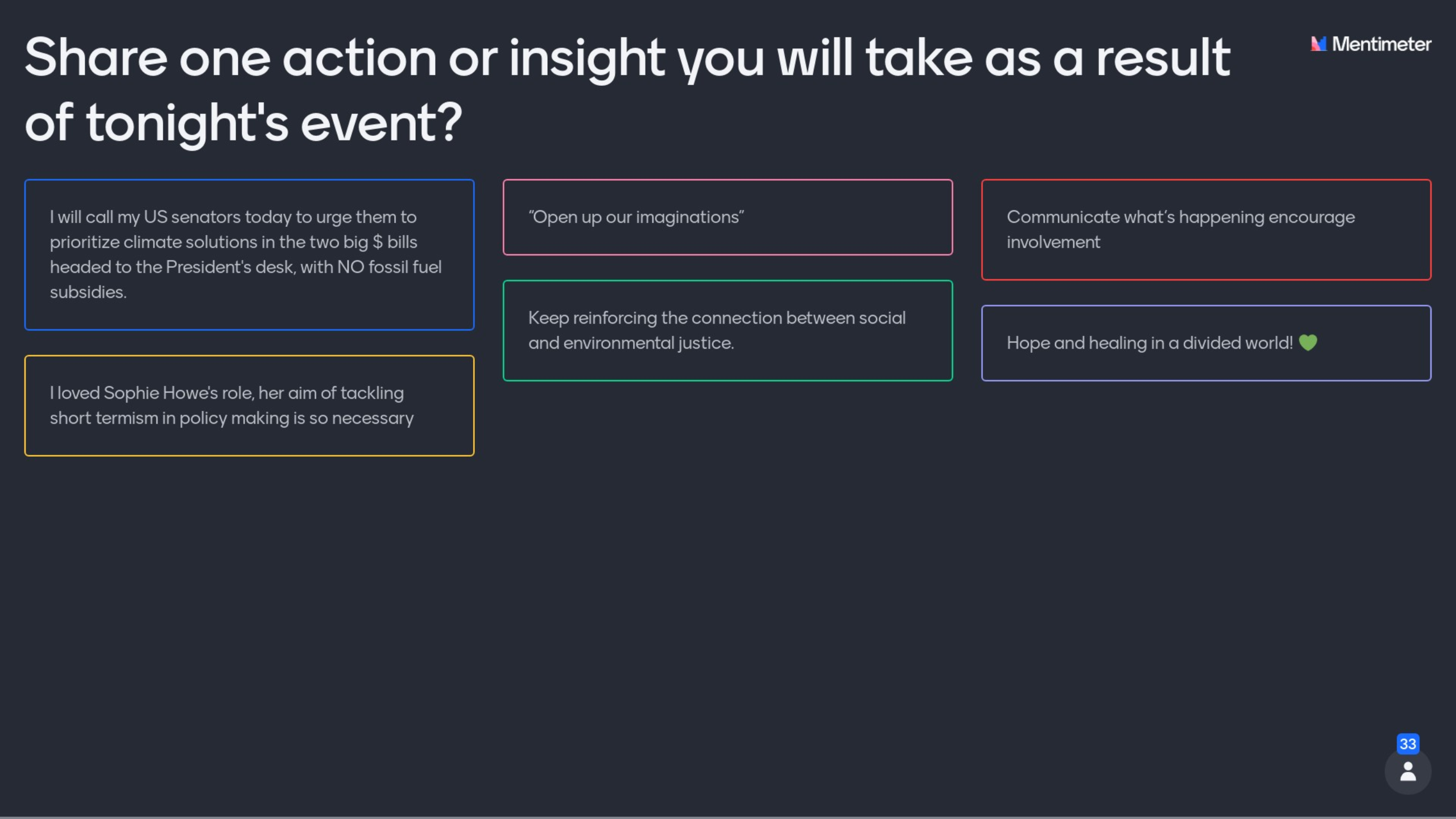1456x819 pixels.
Task: Click the green heart emoji
Action: (1308, 343)
